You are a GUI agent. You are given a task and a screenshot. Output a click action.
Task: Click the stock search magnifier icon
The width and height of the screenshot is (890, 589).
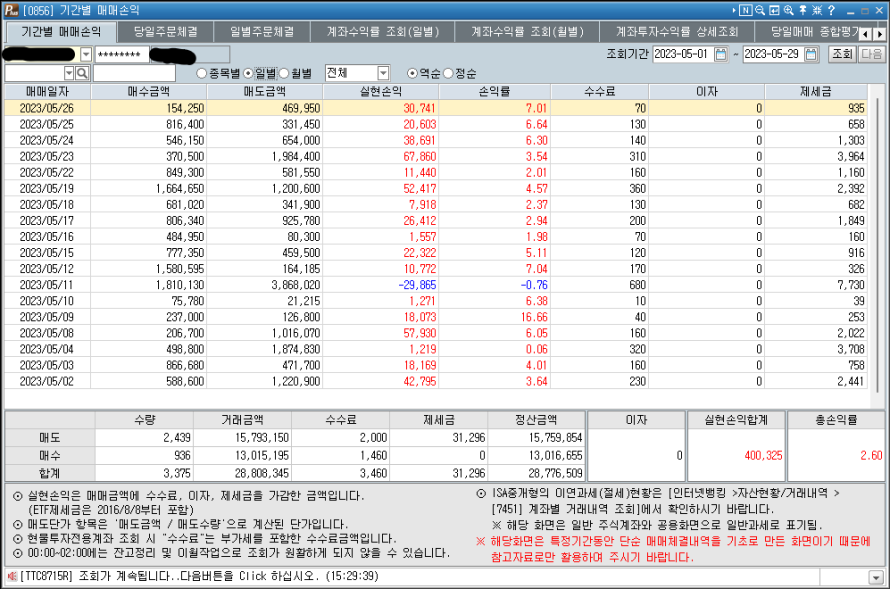click(x=83, y=73)
